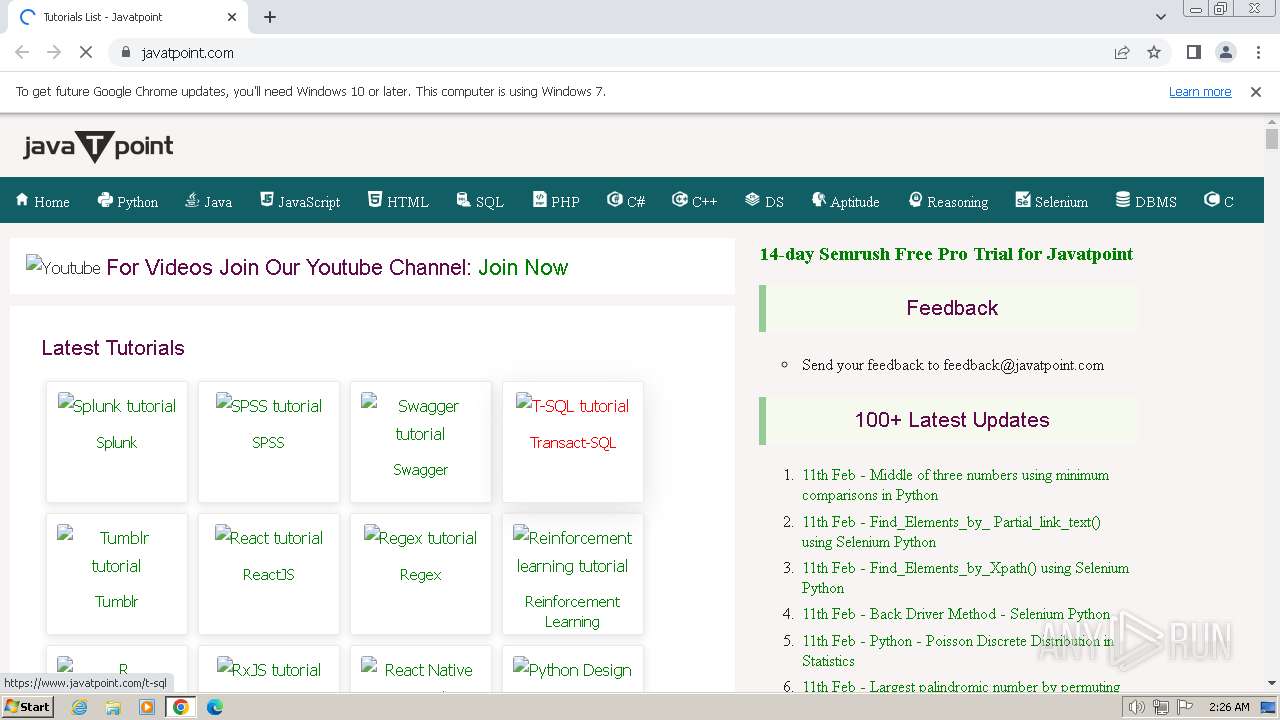
Task: Open the Reasoning menu item
Action: (x=948, y=201)
